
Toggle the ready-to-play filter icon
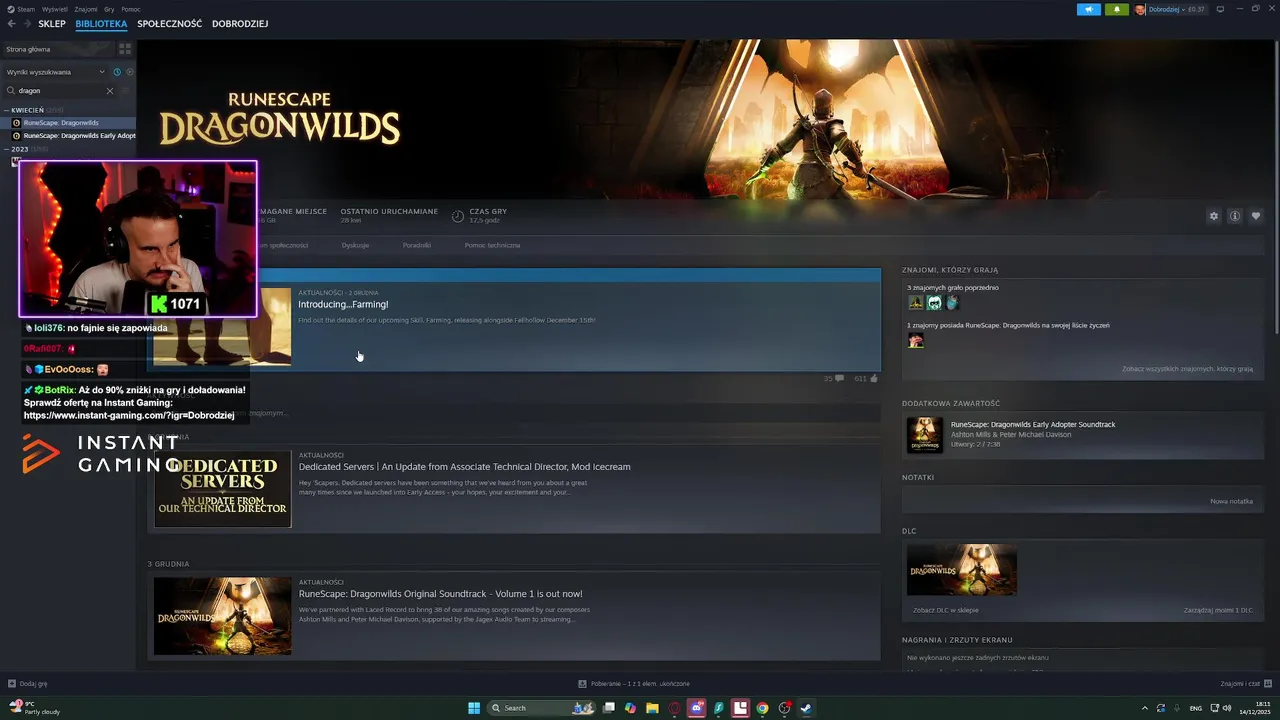tap(130, 72)
